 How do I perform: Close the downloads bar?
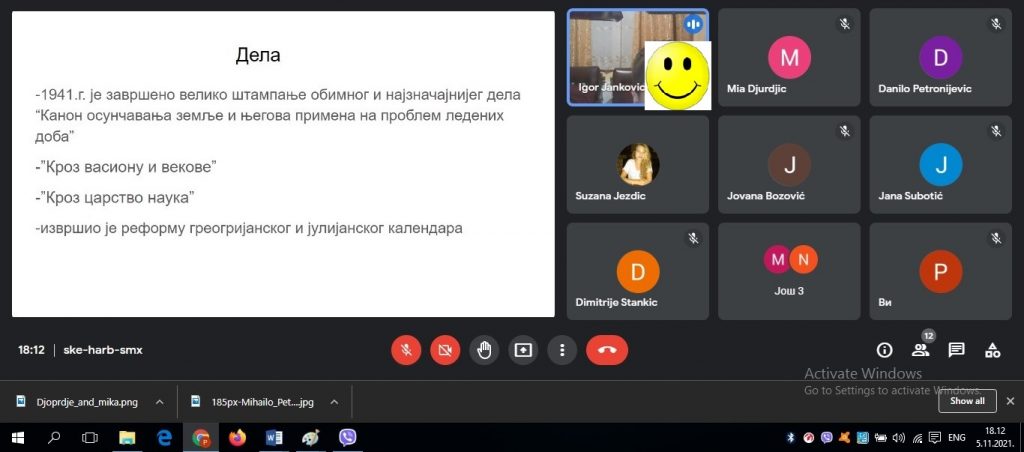(1009, 401)
